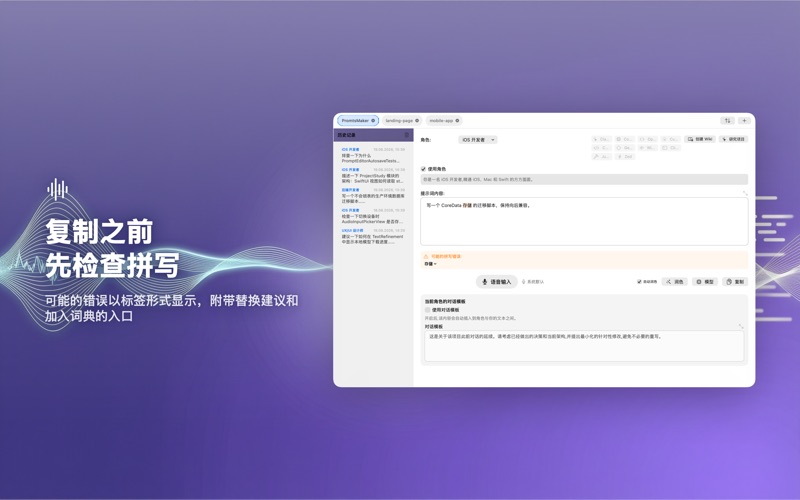The image size is (800, 500).
Task: Click the spelling warning triangle icon
Action: [x=426, y=257]
